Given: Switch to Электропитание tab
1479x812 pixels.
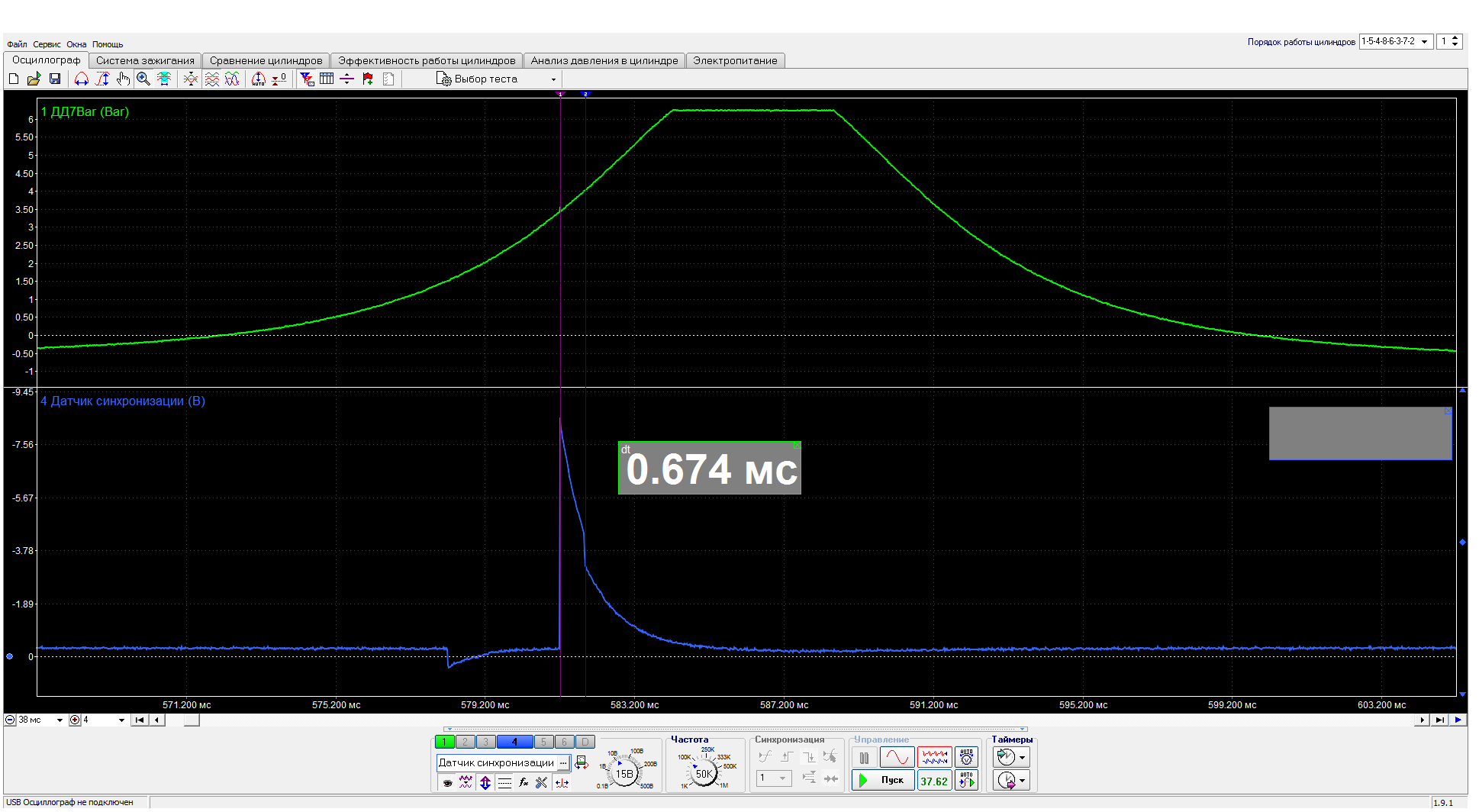Looking at the screenshot, I should click(x=735, y=60).
